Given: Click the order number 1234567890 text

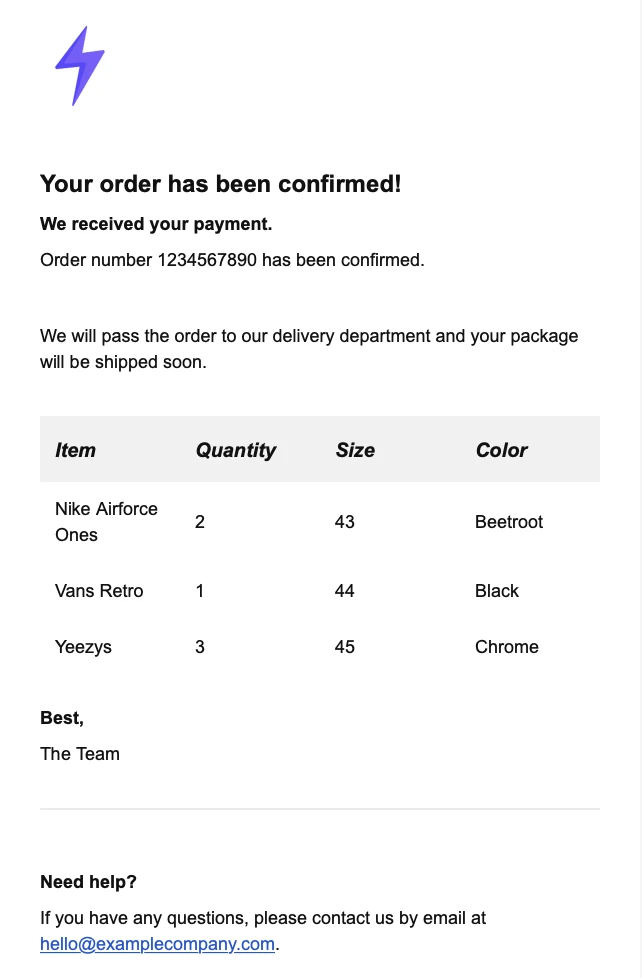Looking at the screenshot, I should pyautogui.click(x=207, y=260).
